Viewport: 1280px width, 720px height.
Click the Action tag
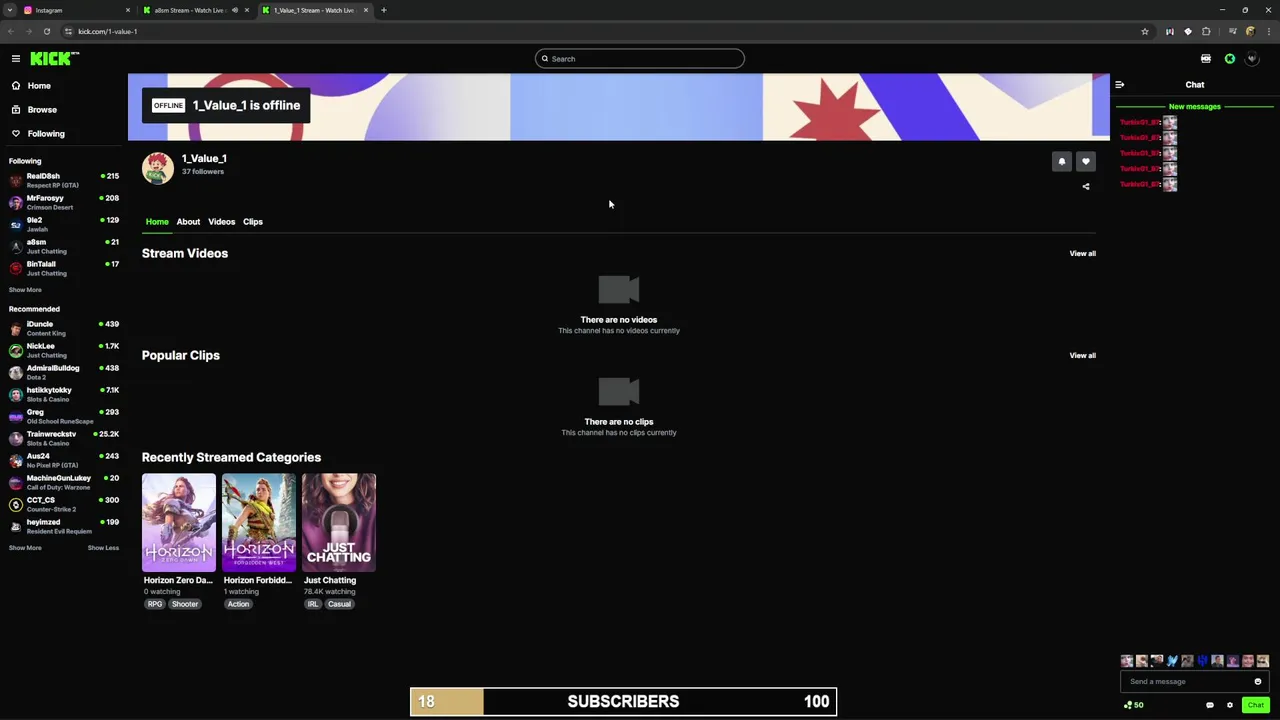pyautogui.click(x=238, y=604)
